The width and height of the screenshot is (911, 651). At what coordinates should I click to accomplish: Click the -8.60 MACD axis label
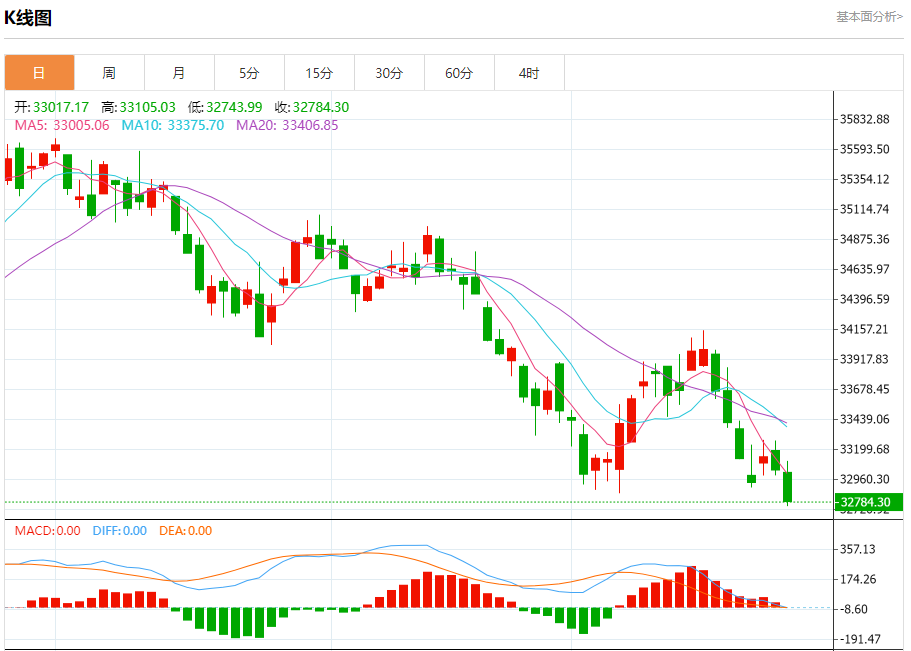(x=854, y=609)
